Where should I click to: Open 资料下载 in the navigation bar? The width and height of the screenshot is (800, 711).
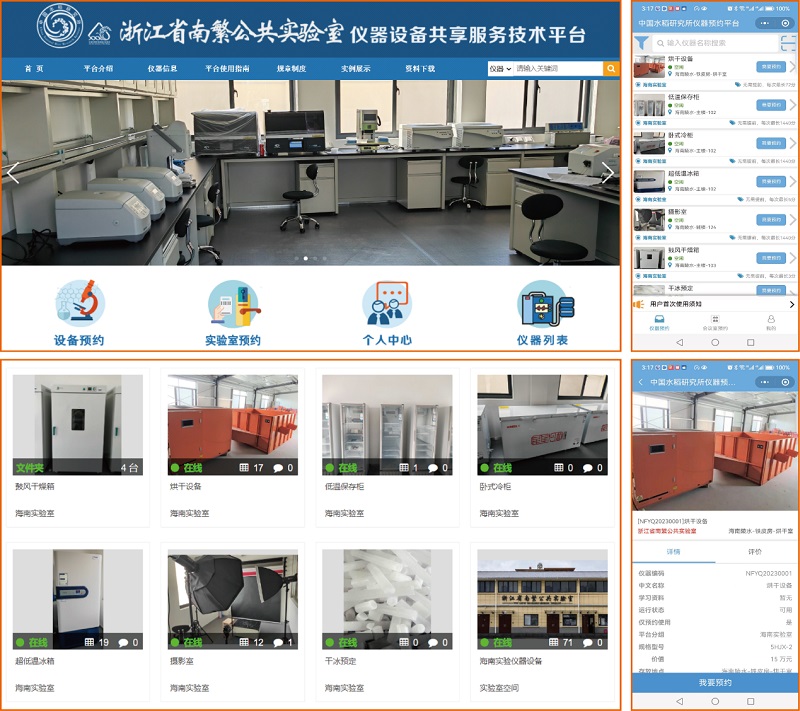(420, 68)
